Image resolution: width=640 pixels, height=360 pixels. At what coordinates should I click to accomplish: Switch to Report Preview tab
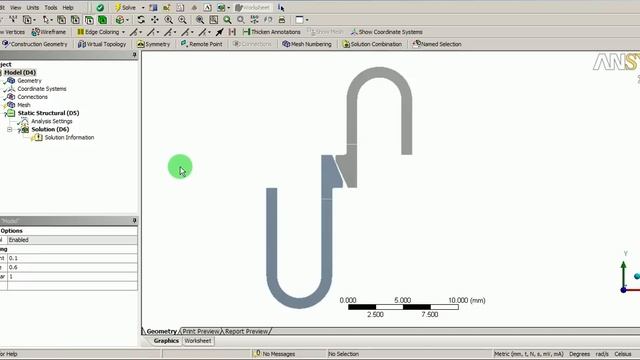(x=246, y=331)
